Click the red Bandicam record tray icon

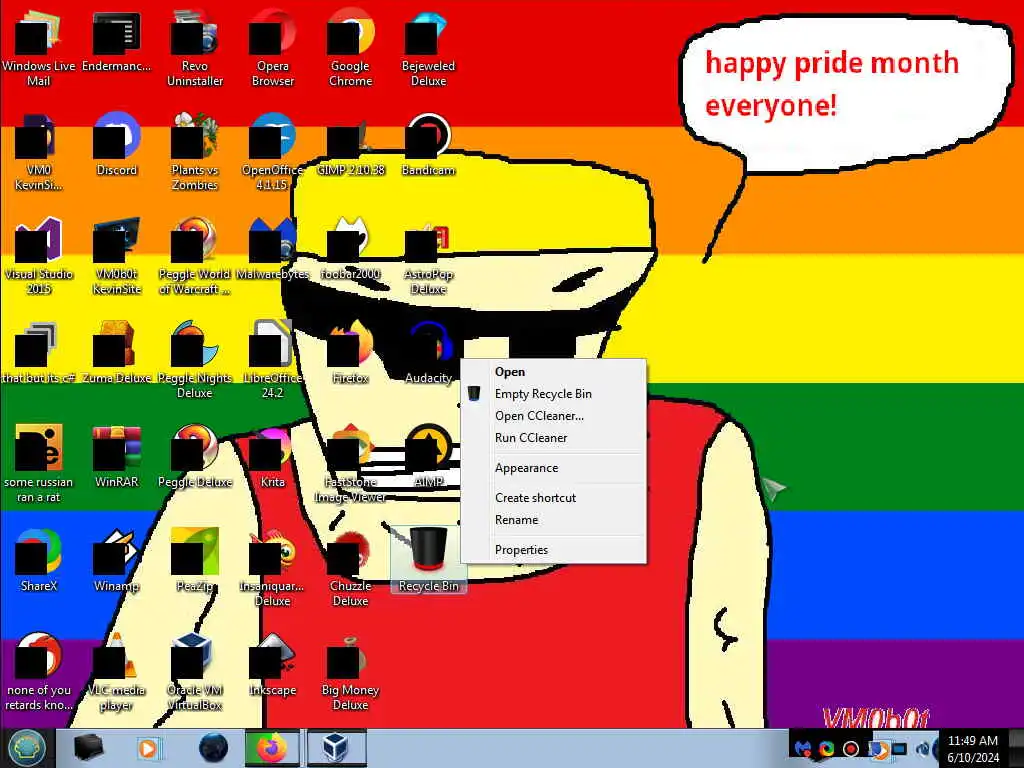click(x=851, y=749)
